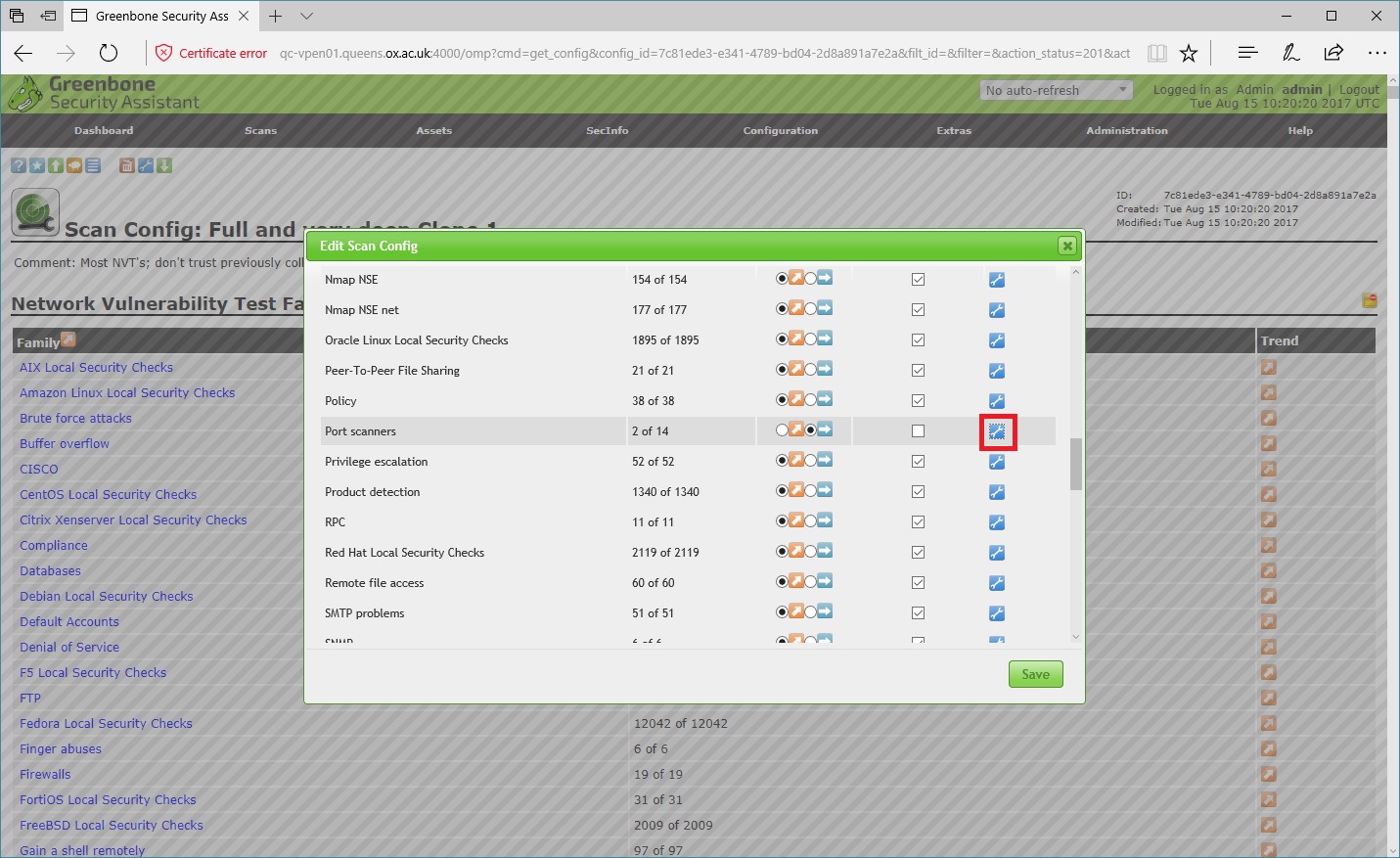Viewport: 1400px width, 858px height.
Task: Open wrench edit icon for RPC row
Action: [997, 522]
